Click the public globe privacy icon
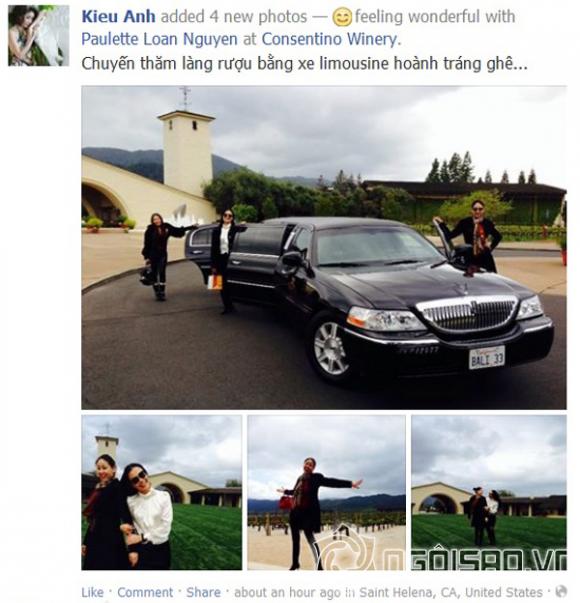Viewport: 580px width, 603px height. [561, 591]
